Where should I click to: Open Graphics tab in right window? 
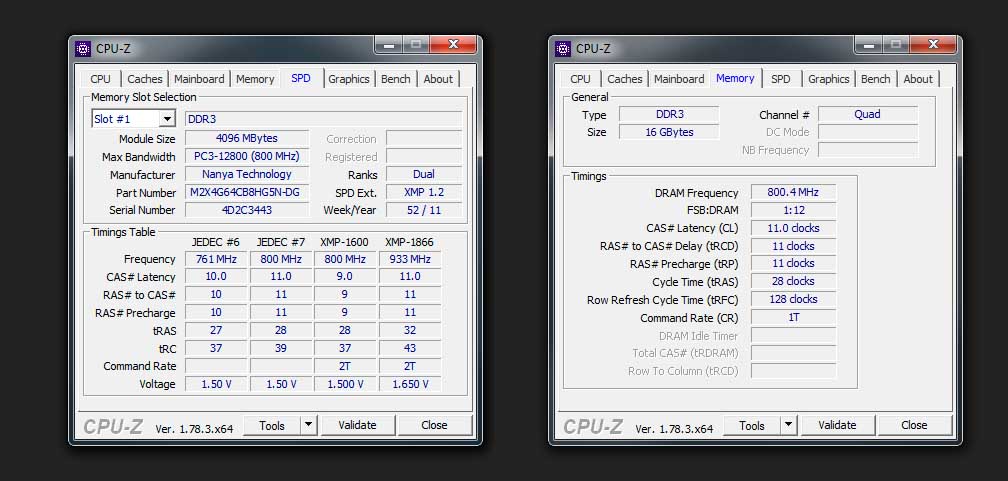point(829,79)
